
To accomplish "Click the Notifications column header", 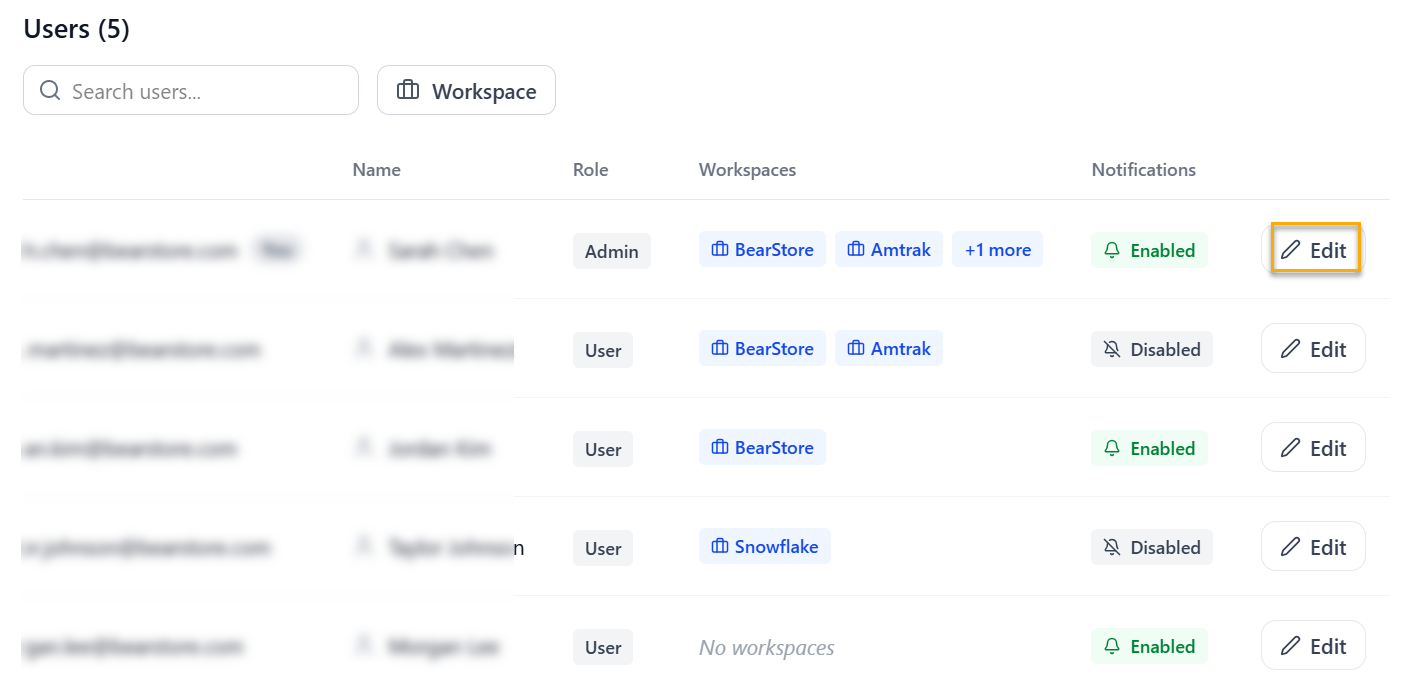I will pyautogui.click(x=1143, y=169).
